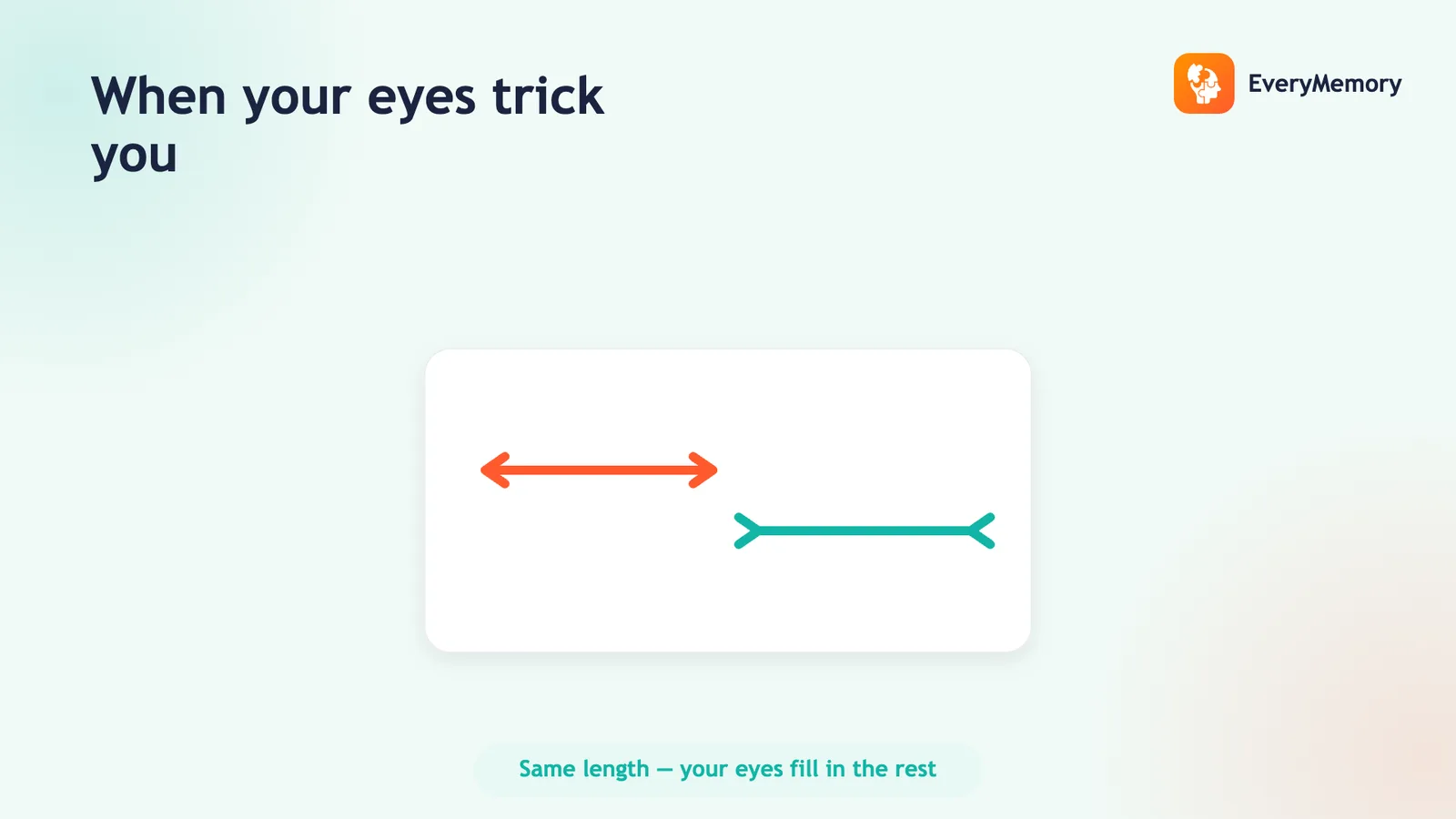Click the teal line's left inward fin
Screen dimensions: 1456x819
[747, 531]
